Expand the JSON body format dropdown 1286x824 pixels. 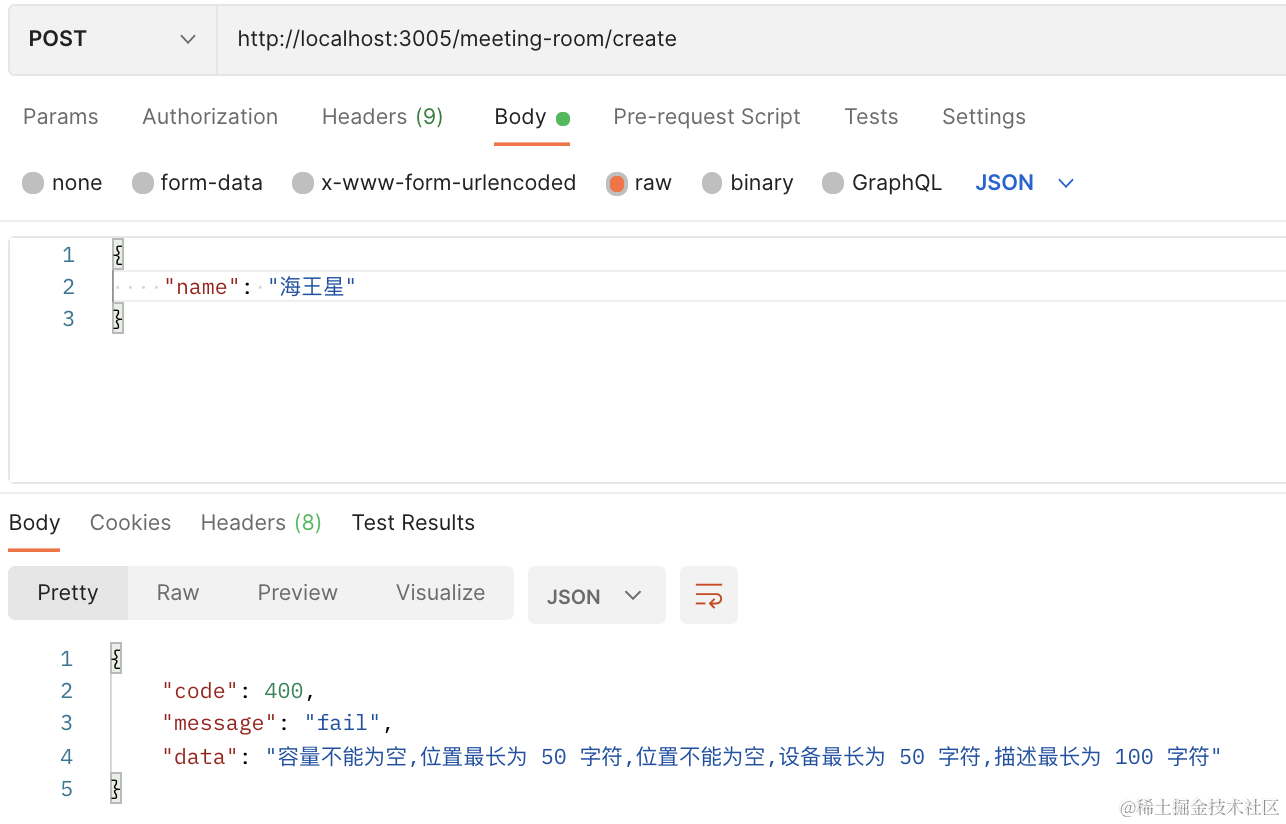coord(1024,183)
